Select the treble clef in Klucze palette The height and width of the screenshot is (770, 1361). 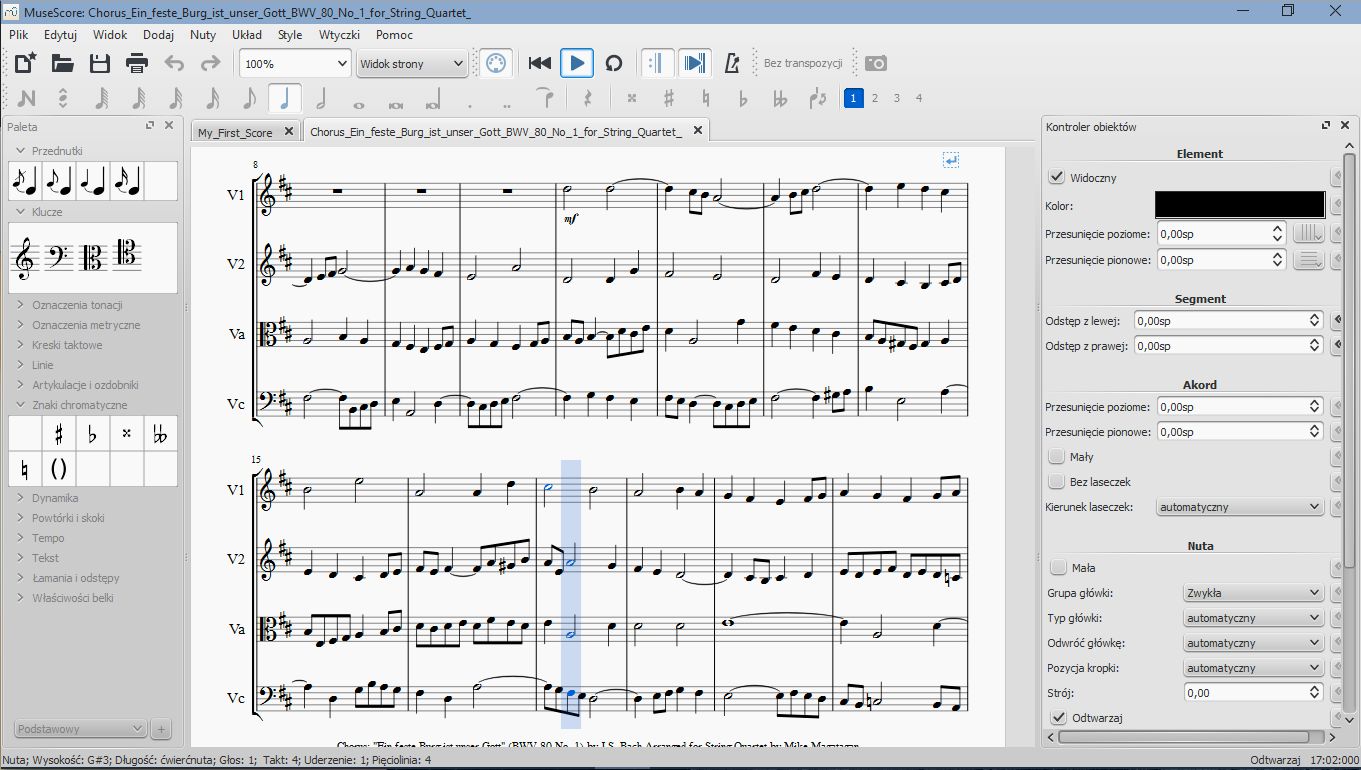[x=25, y=258]
